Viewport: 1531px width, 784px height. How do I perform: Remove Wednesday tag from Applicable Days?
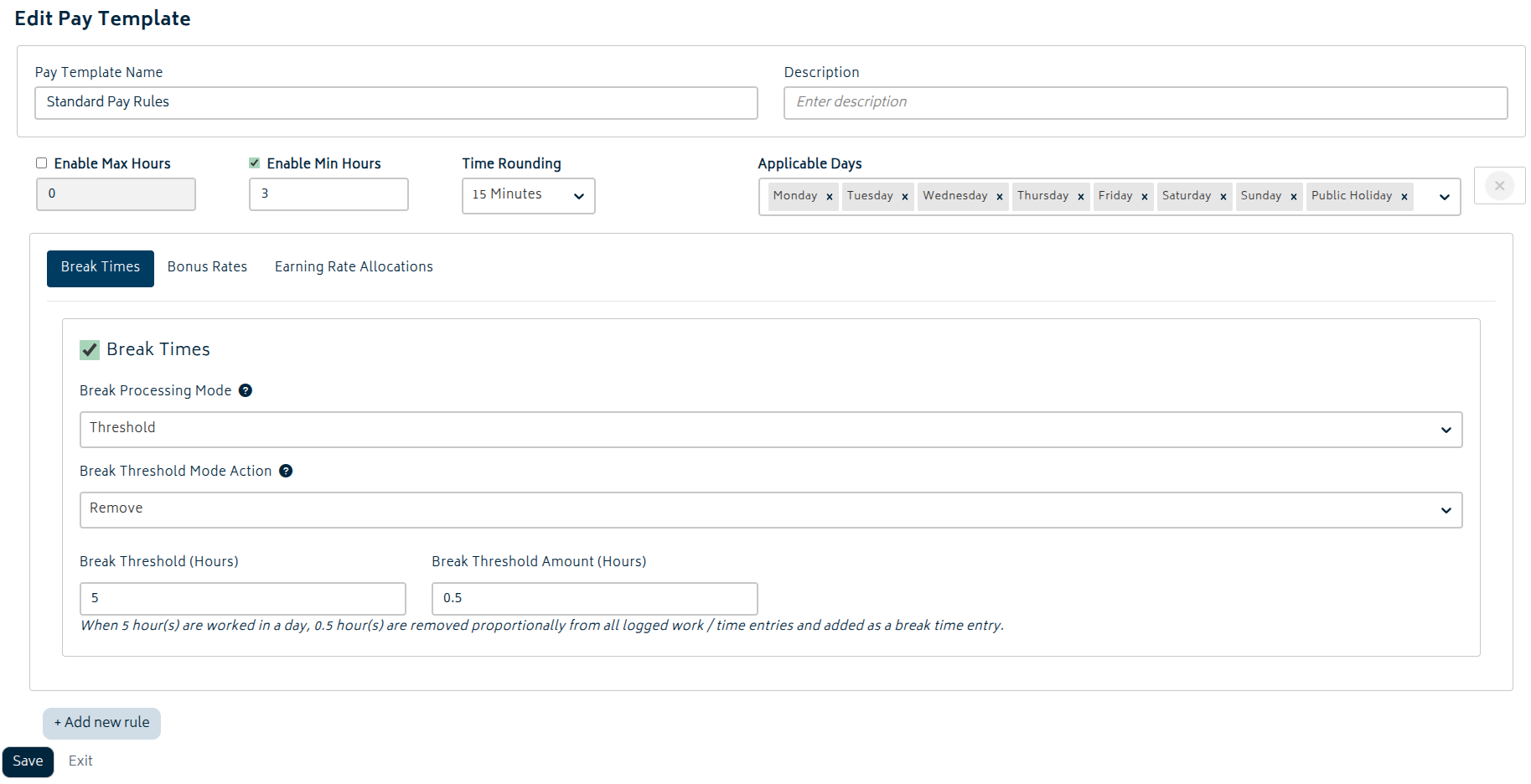[x=1000, y=197]
